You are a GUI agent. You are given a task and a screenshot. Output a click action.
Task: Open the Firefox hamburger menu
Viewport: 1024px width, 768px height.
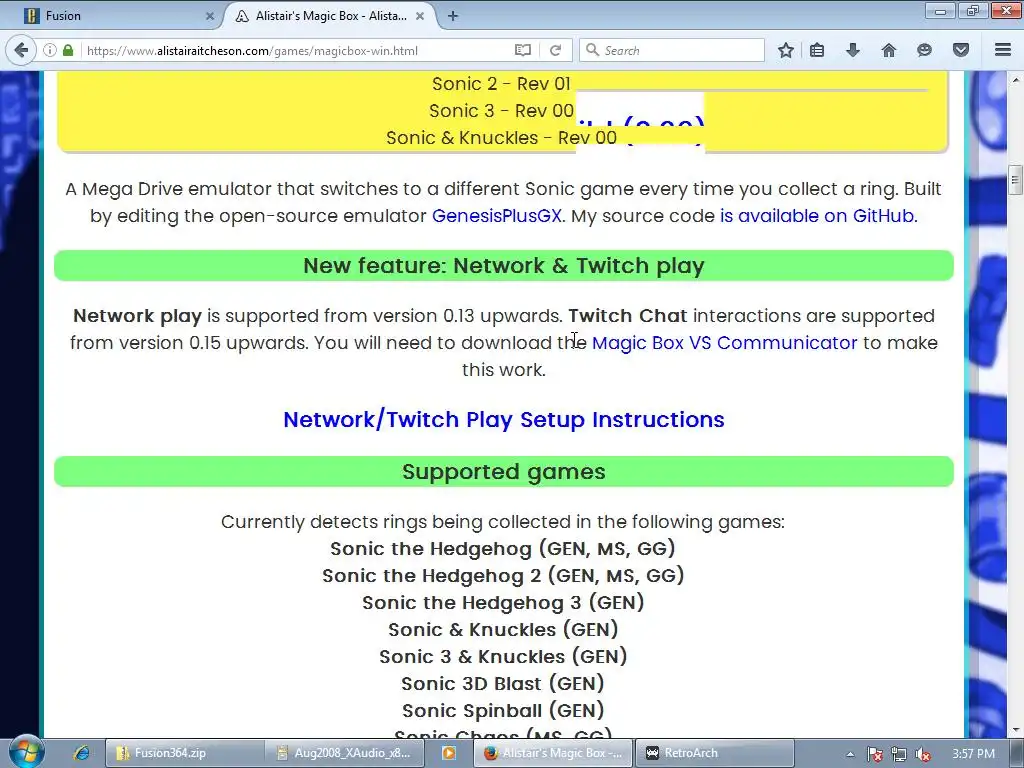[x=1003, y=50]
